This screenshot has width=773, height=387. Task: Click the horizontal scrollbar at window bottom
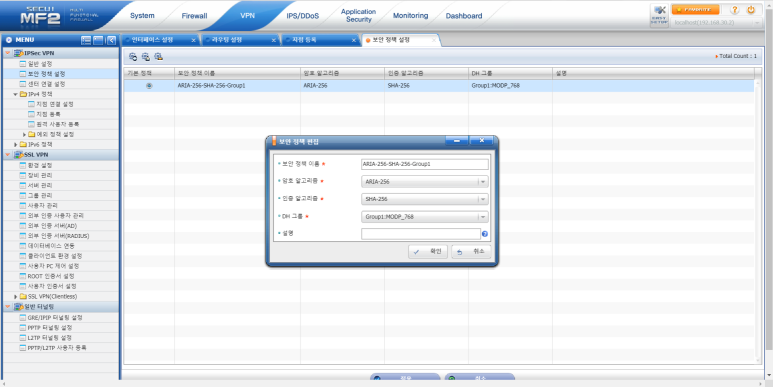click(382, 383)
